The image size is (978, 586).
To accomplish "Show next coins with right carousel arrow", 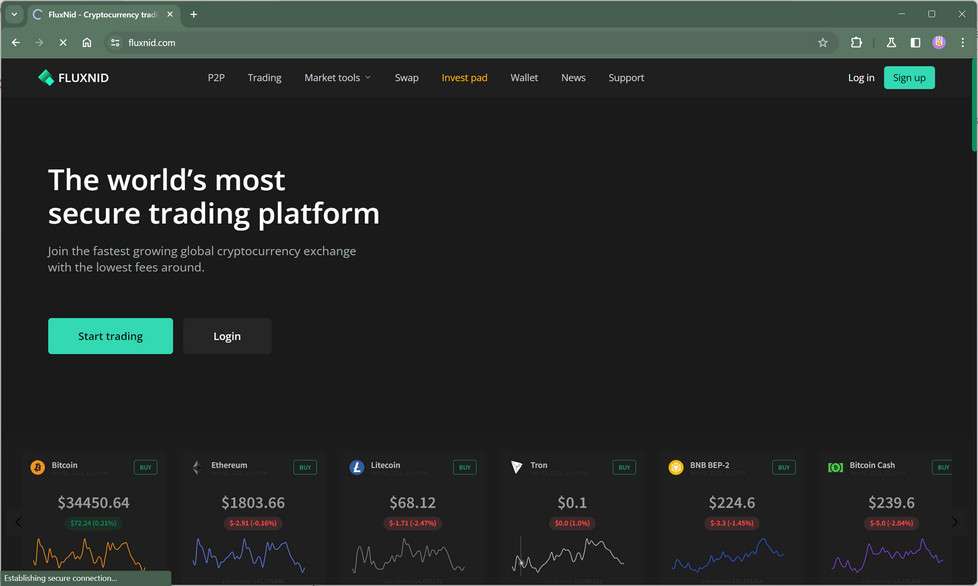I will (x=954, y=522).
